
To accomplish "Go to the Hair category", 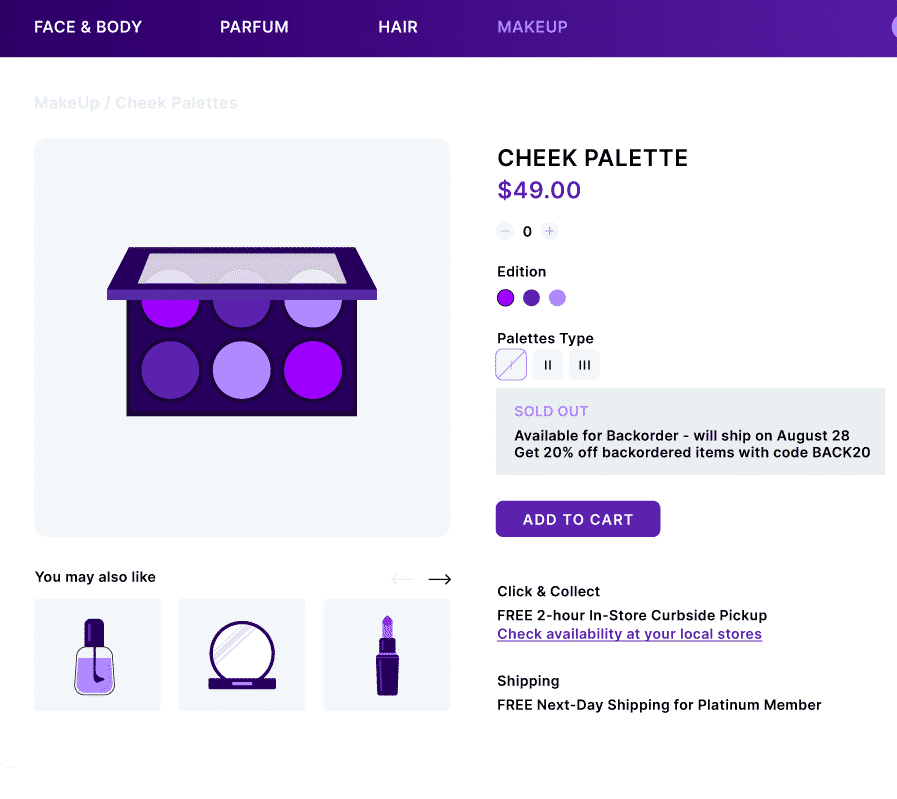I will pyautogui.click(x=398, y=27).
